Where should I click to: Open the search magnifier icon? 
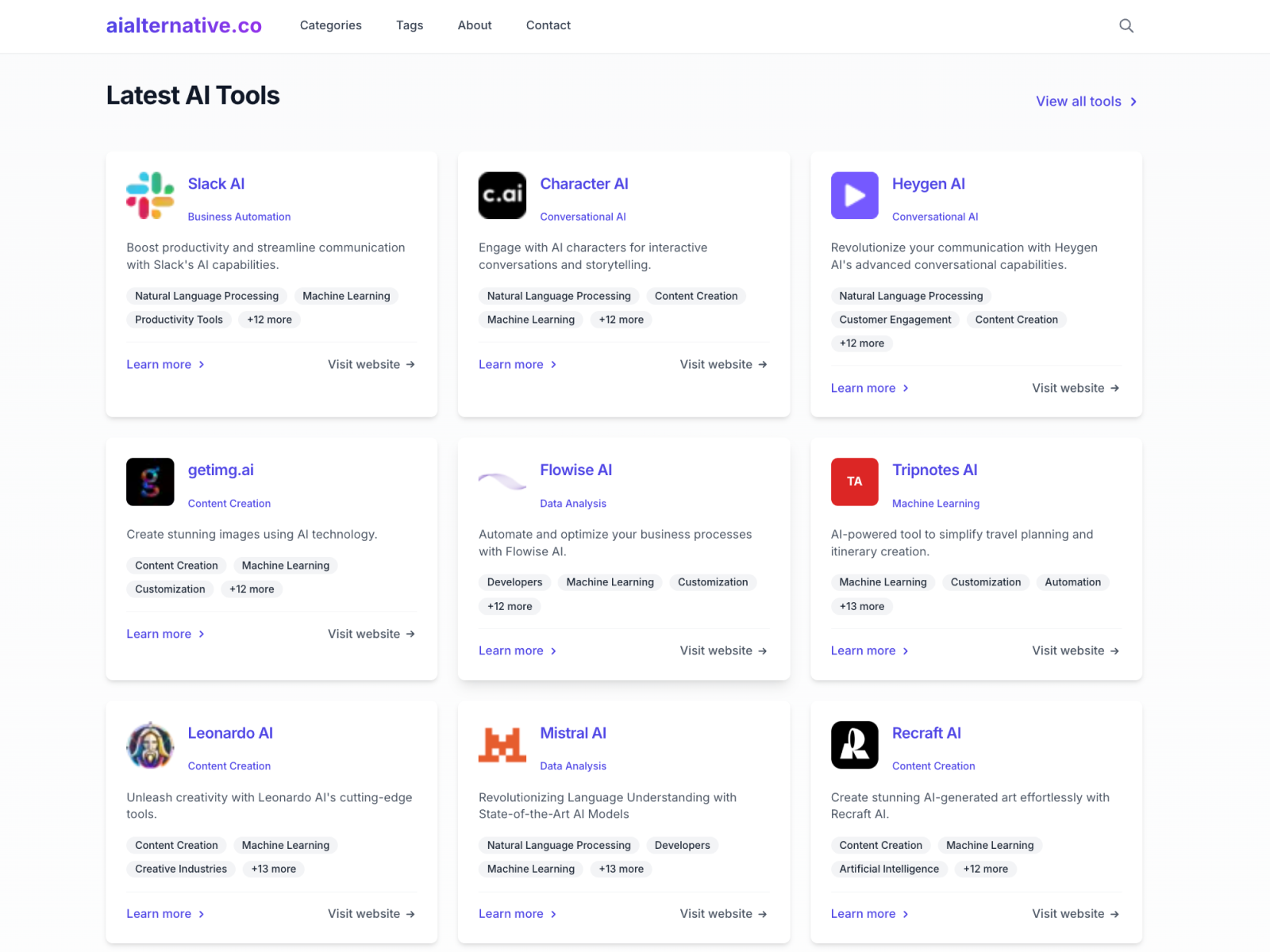[1126, 25]
